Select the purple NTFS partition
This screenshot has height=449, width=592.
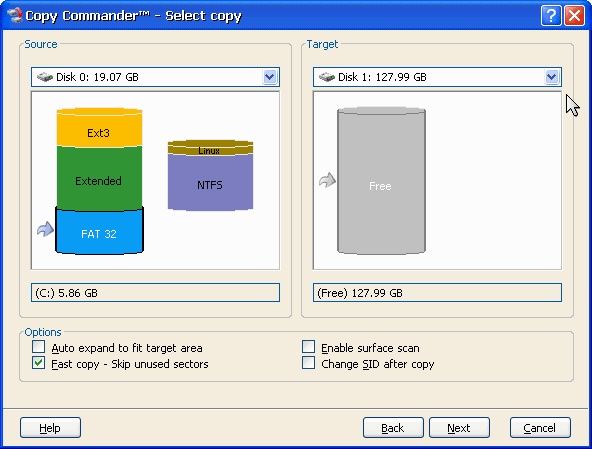point(210,182)
